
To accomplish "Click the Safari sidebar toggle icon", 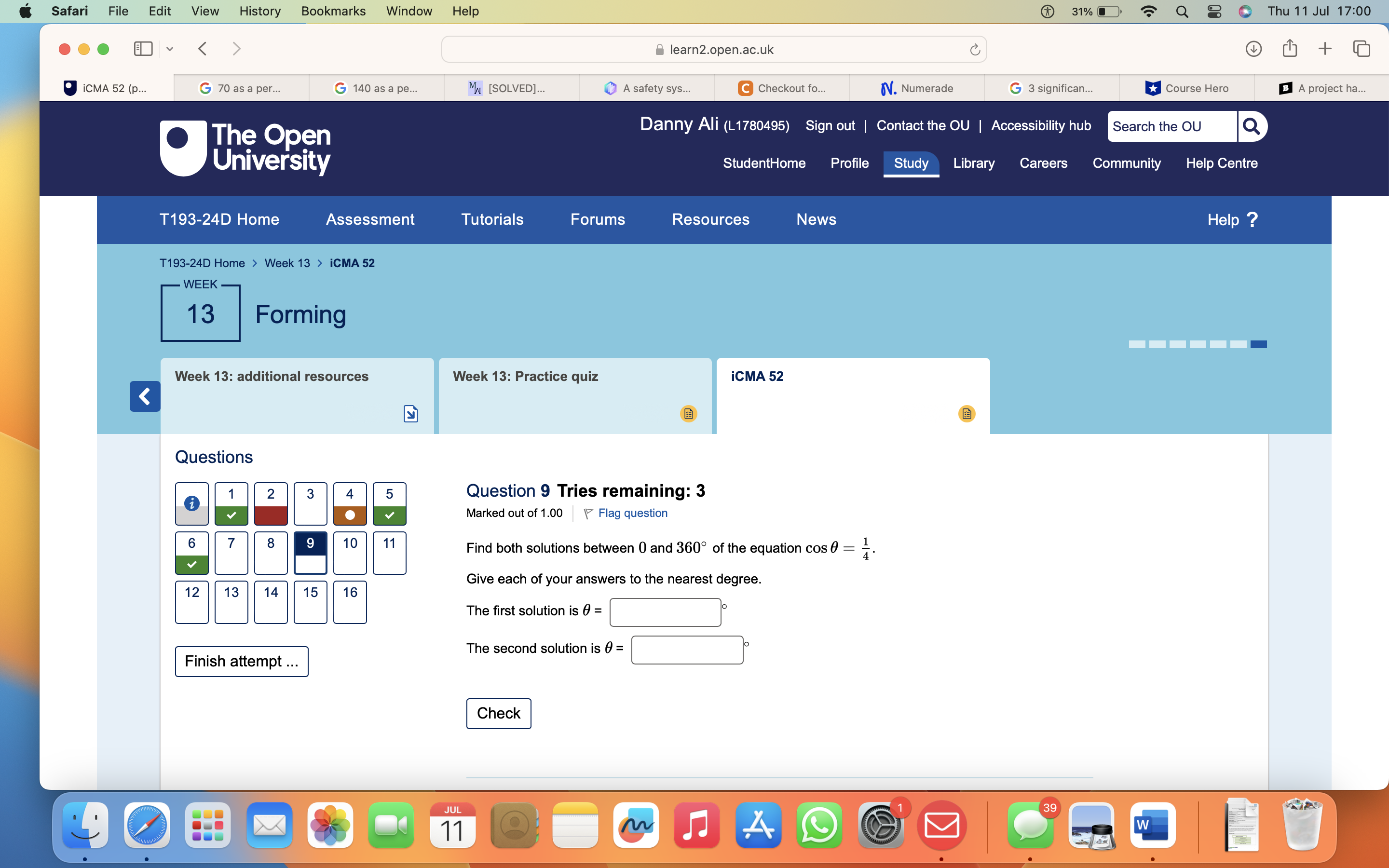I will pyautogui.click(x=143, y=49).
